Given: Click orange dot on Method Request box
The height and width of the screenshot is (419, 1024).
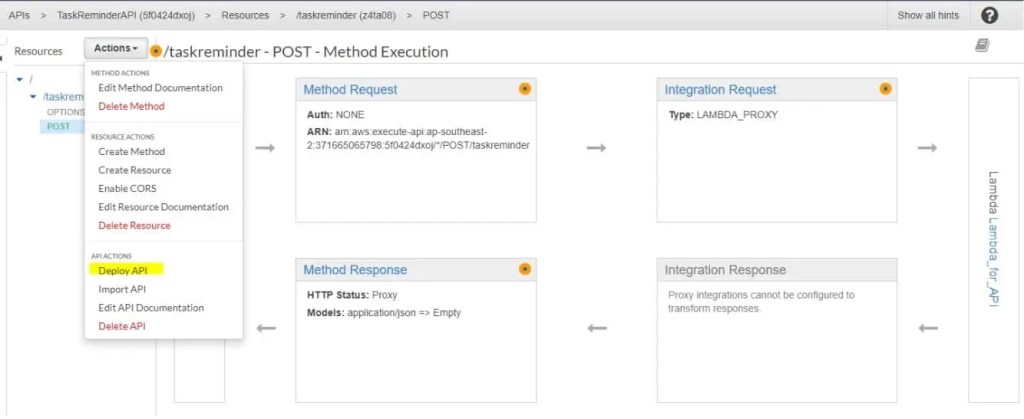Looking at the screenshot, I should tap(525, 89).
